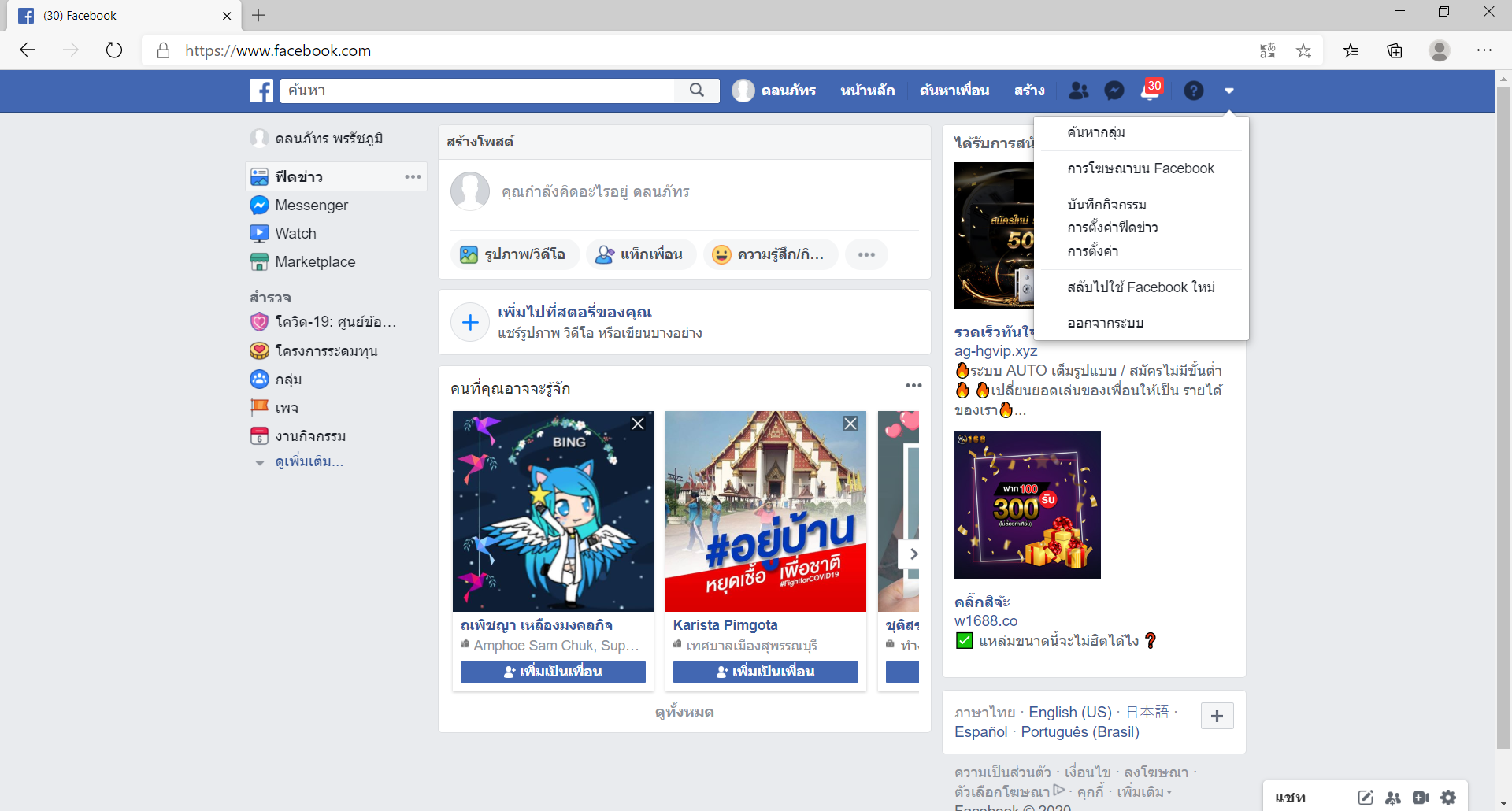Select การตั้งค่าฟีดข่าว menu item

(1141, 228)
